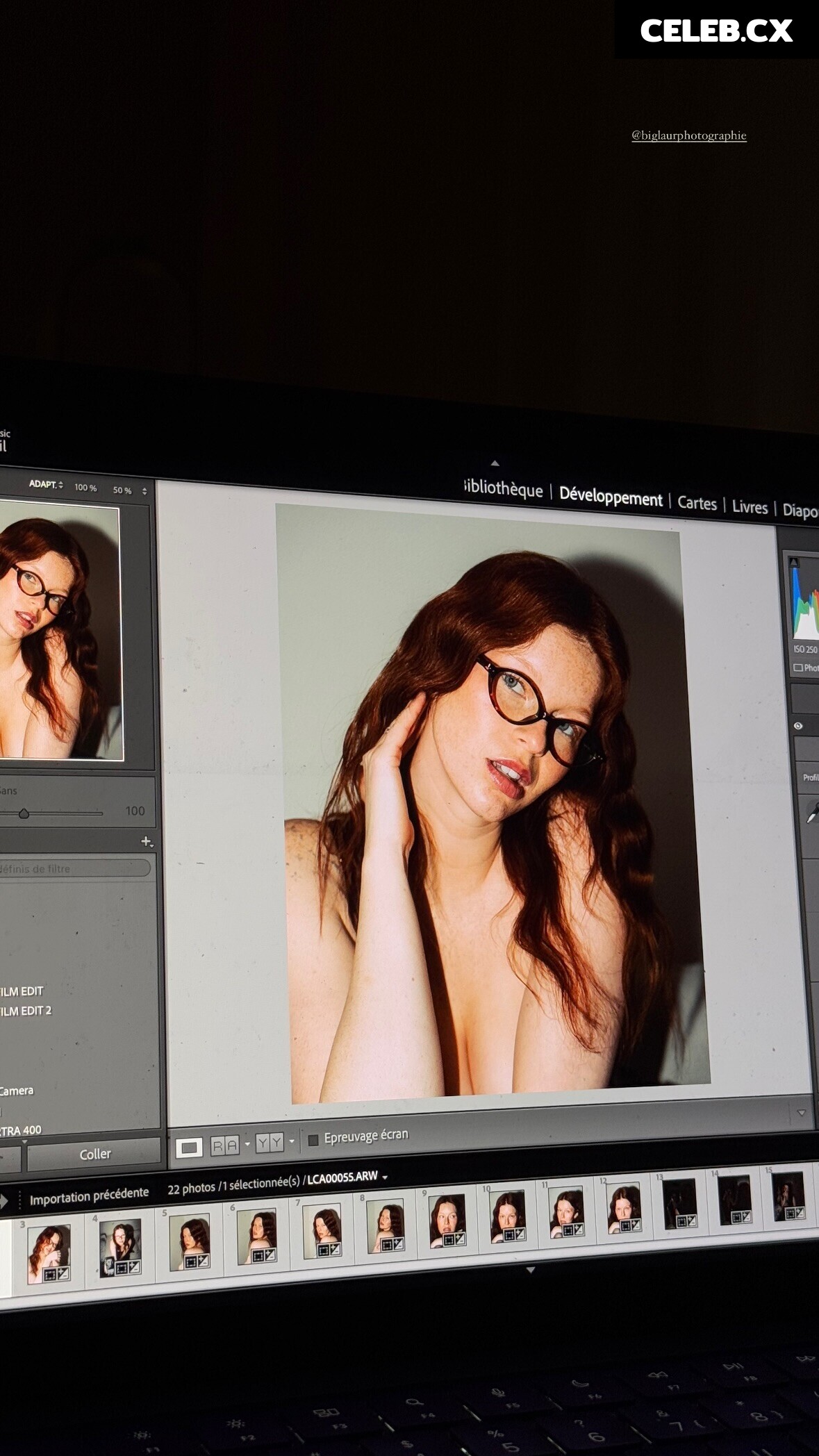Screen dimensions: 819x1456
Task: Select the FILM EDIT 2 preset
Action: (26, 1011)
